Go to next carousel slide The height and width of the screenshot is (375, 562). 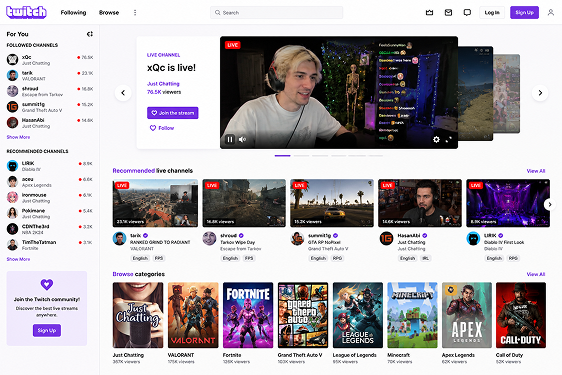[x=540, y=93]
